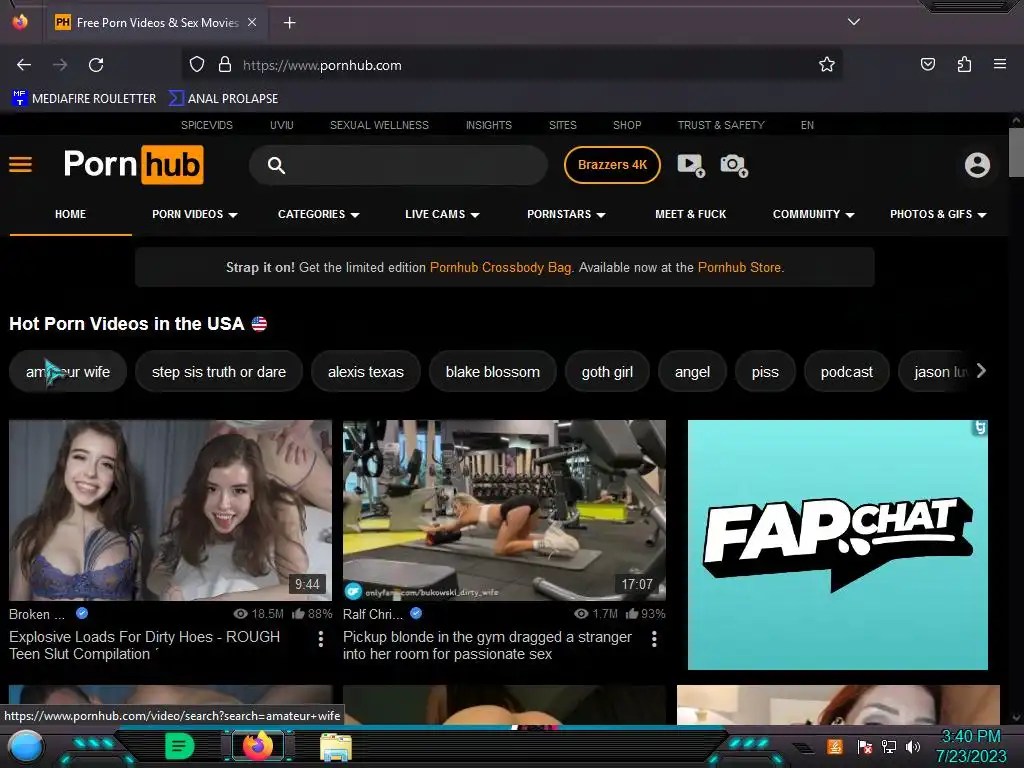Select the blake blossom tag chip
This screenshot has height=768, width=1024.
[492, 372]
